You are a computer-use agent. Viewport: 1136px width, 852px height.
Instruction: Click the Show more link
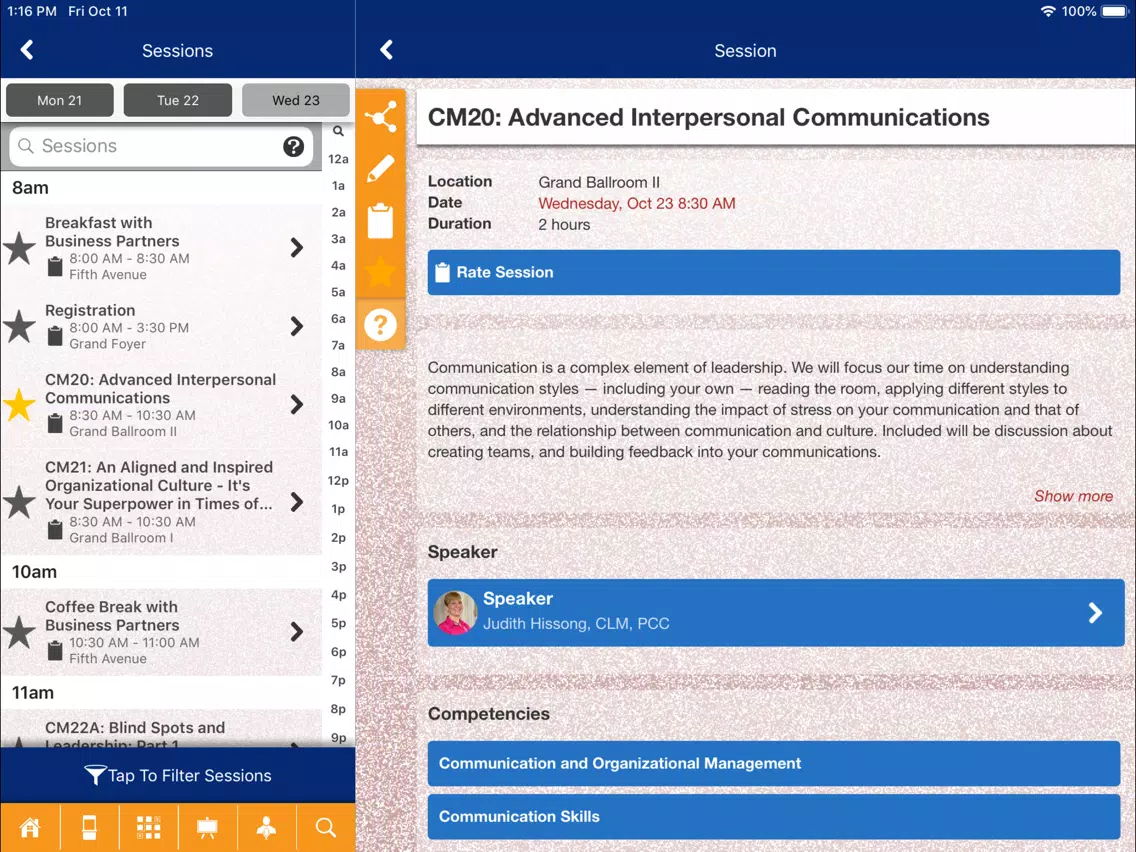(x=1073, y=496)
